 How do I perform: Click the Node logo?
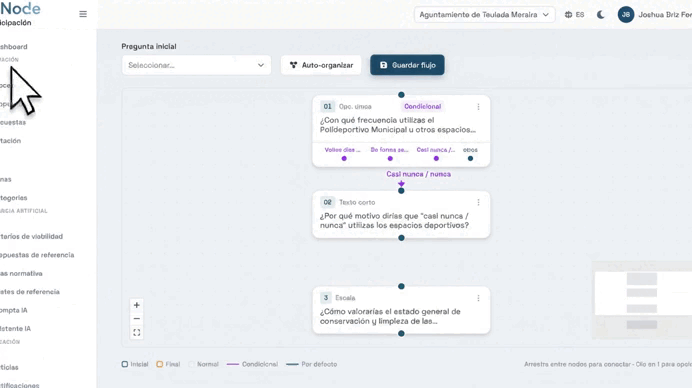click(20, 9)
